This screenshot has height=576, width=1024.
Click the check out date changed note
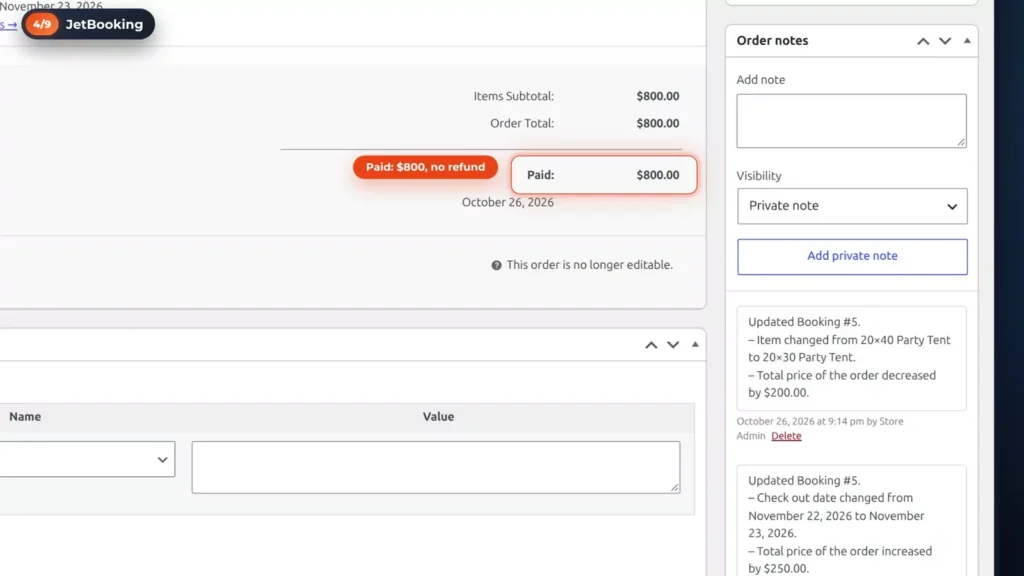[852, 520]
